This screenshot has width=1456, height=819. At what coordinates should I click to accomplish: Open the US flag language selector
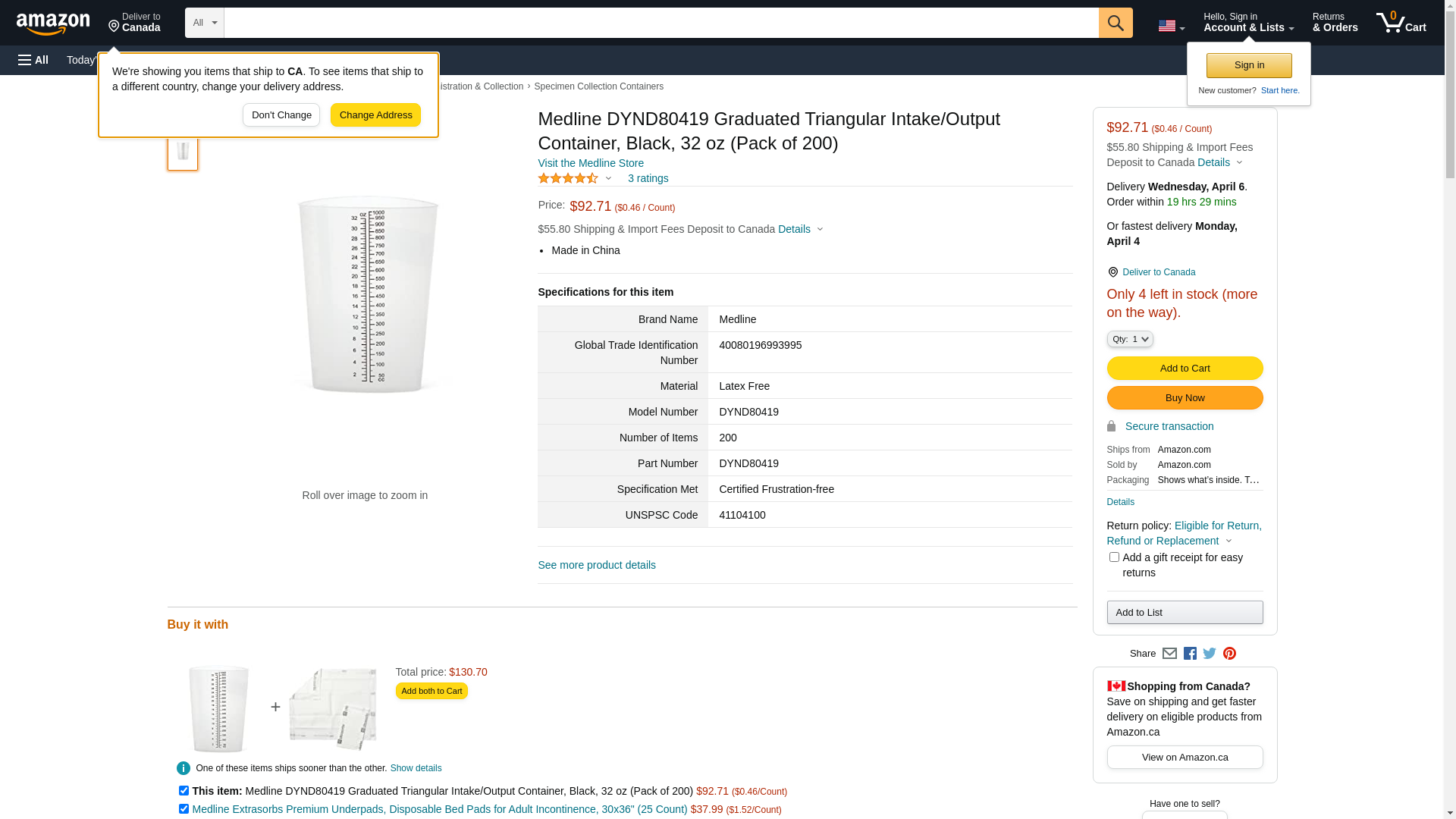(x=1171, y=26)
